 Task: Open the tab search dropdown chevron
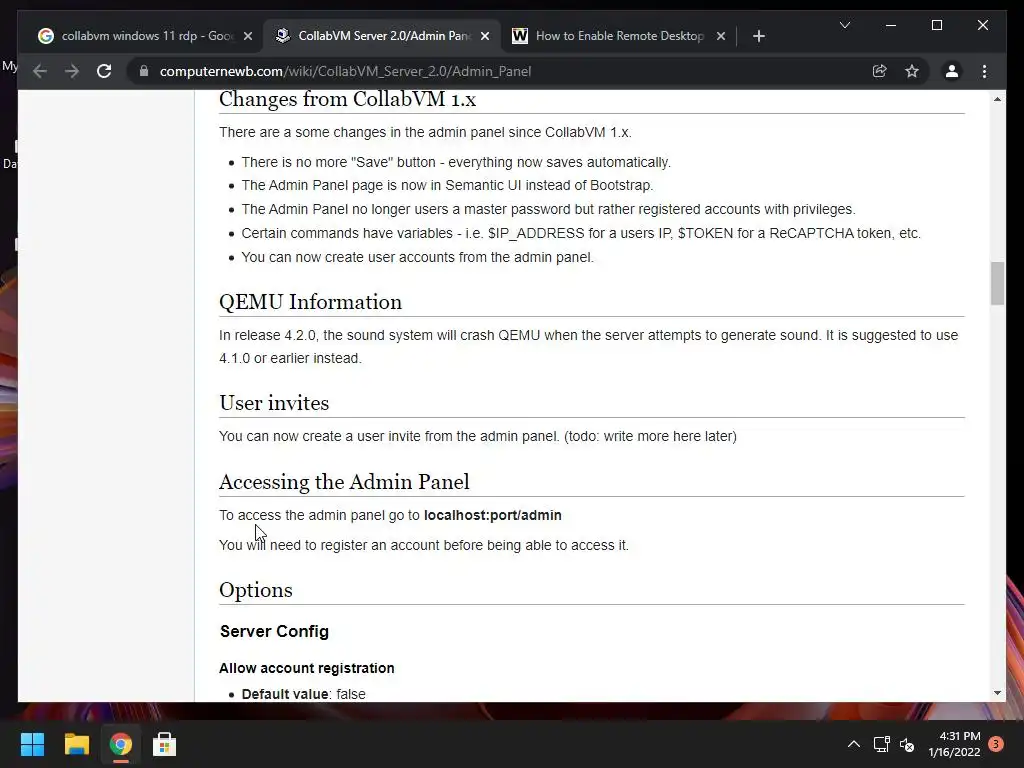(844, 25)
